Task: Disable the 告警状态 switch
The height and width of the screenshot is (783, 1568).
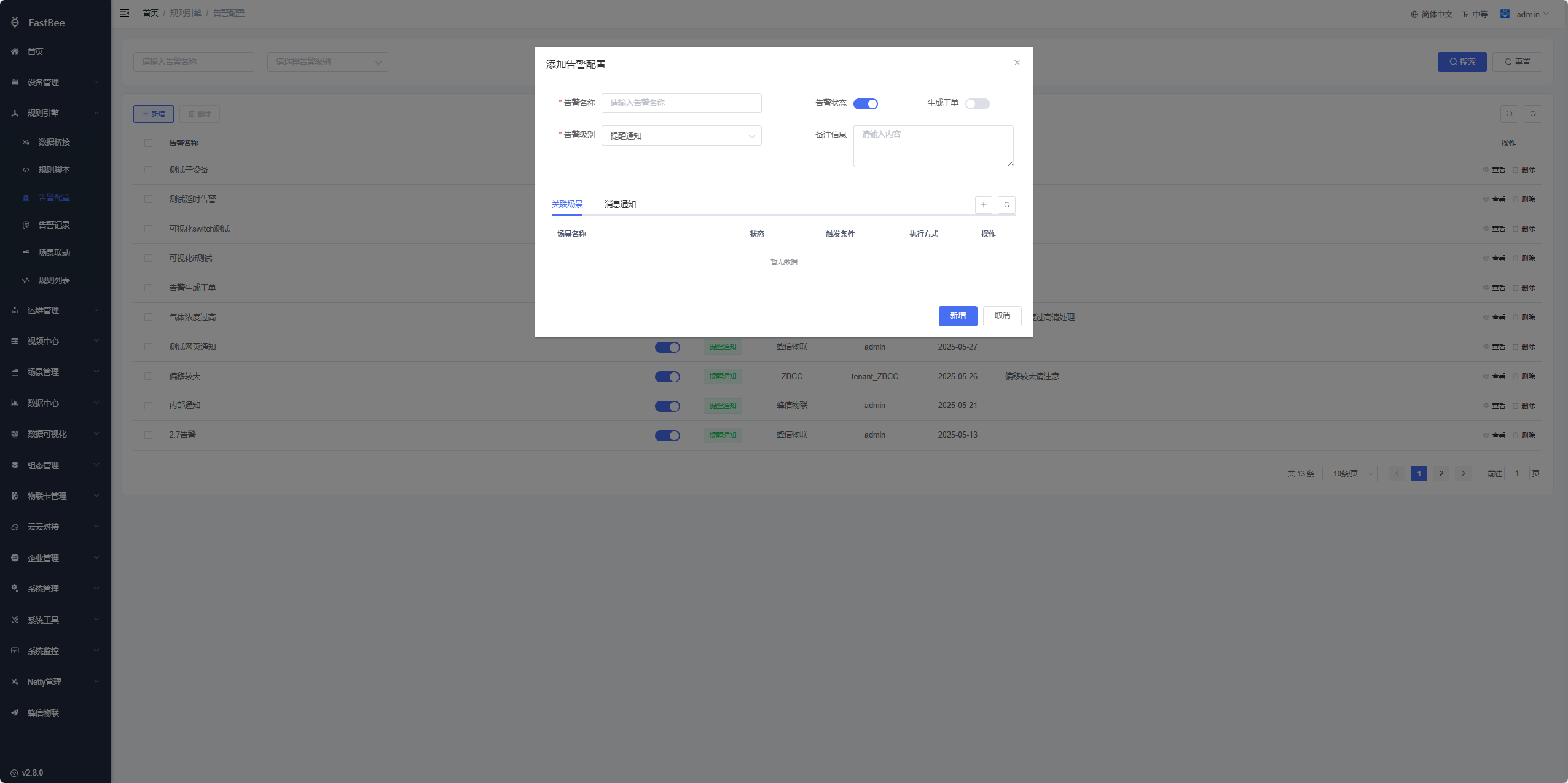Action: (865, 104)
